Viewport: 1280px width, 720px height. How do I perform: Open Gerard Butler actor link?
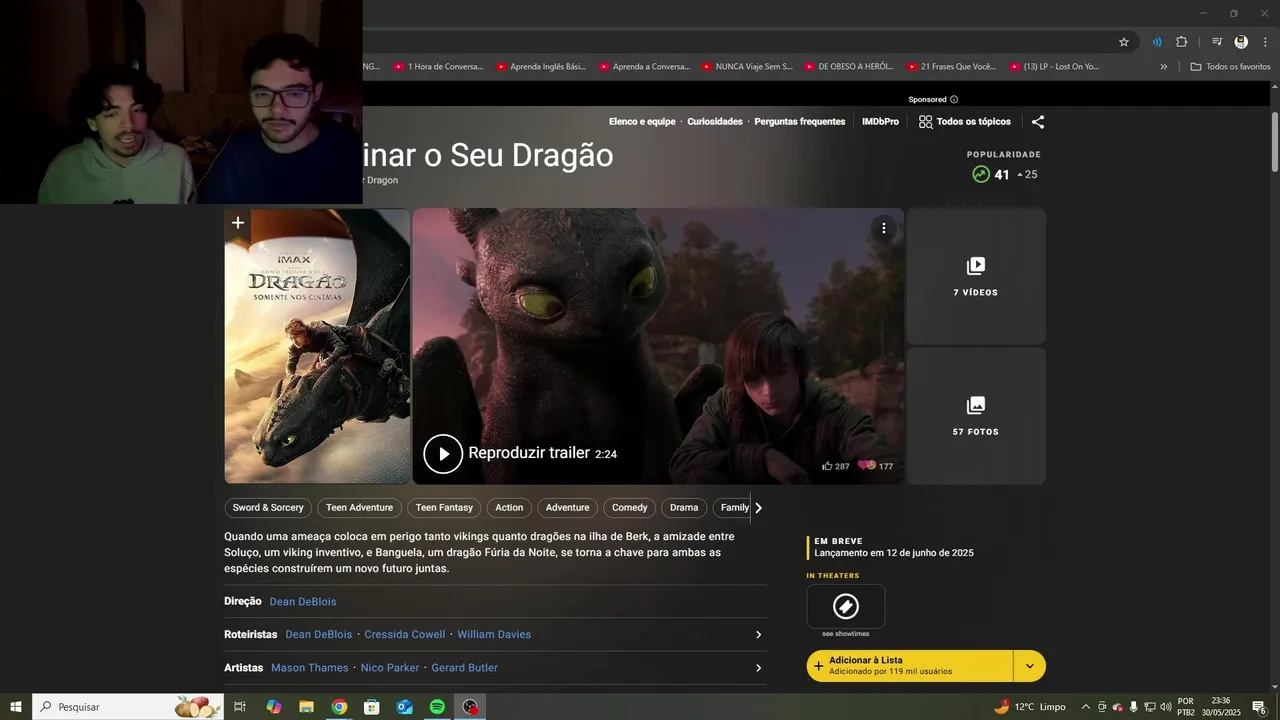coord(464,668)
